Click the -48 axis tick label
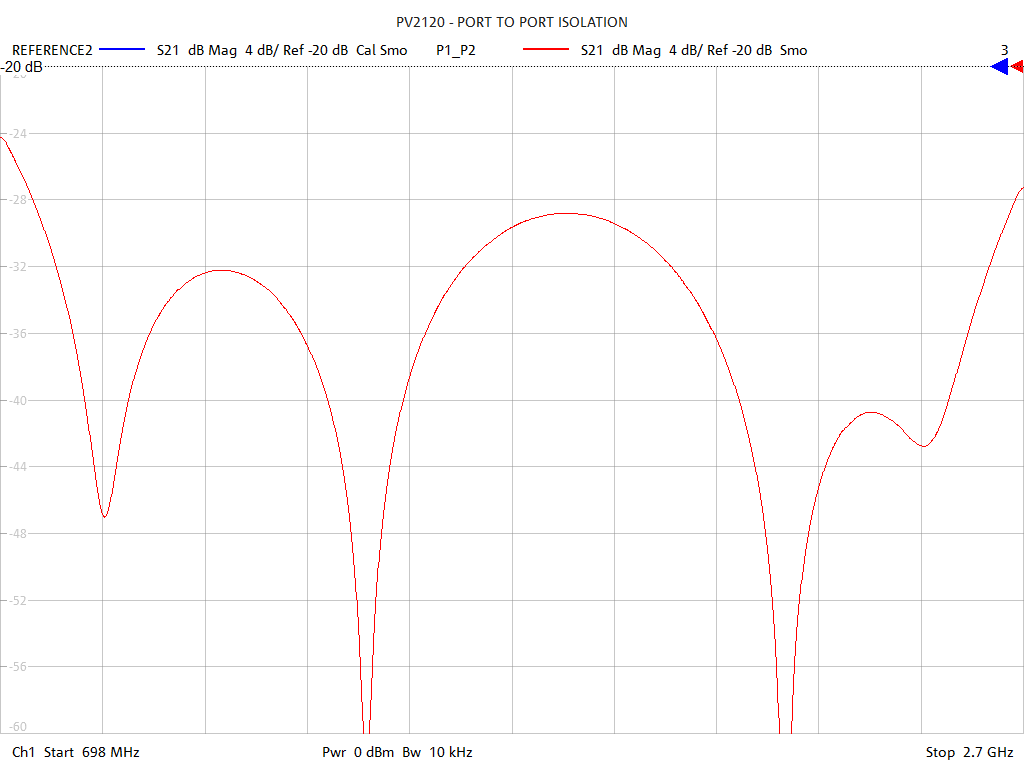 click(16, 534)
